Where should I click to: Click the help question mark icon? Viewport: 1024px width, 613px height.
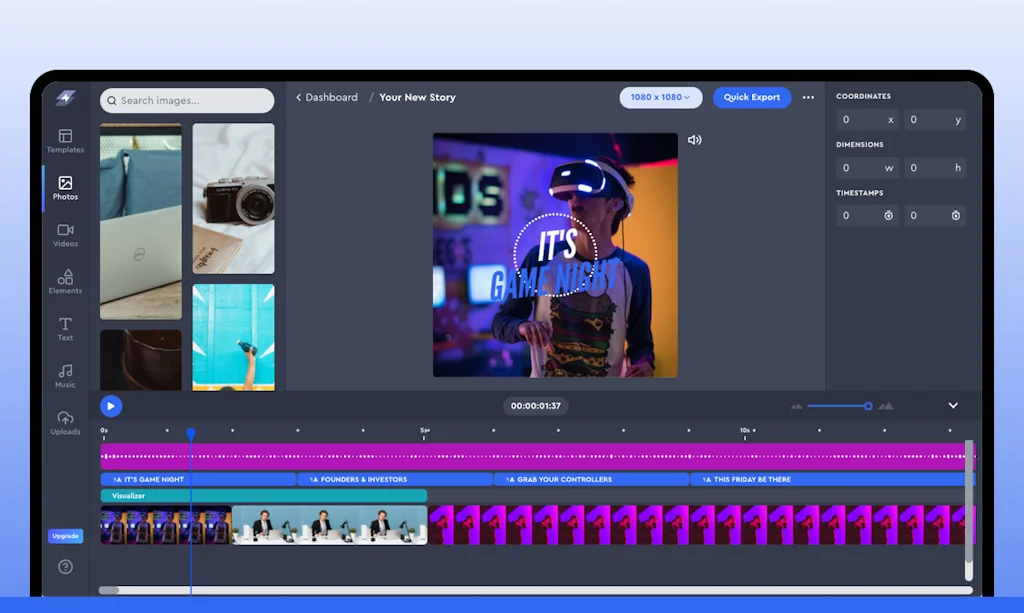(65, 567)
